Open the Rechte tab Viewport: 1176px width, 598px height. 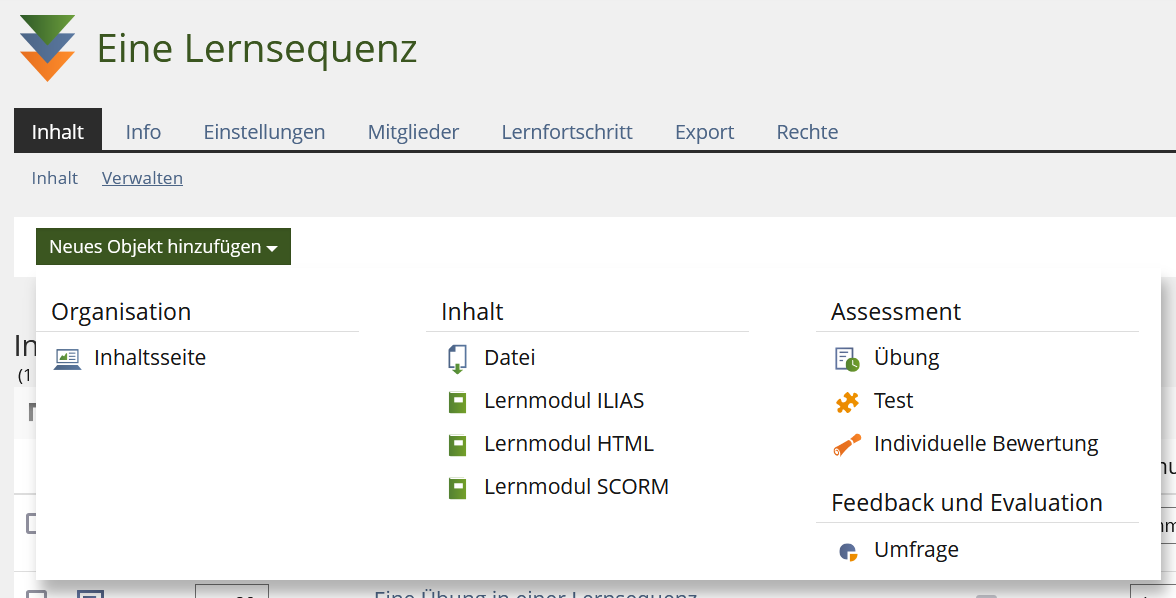[x=807, y=132]
